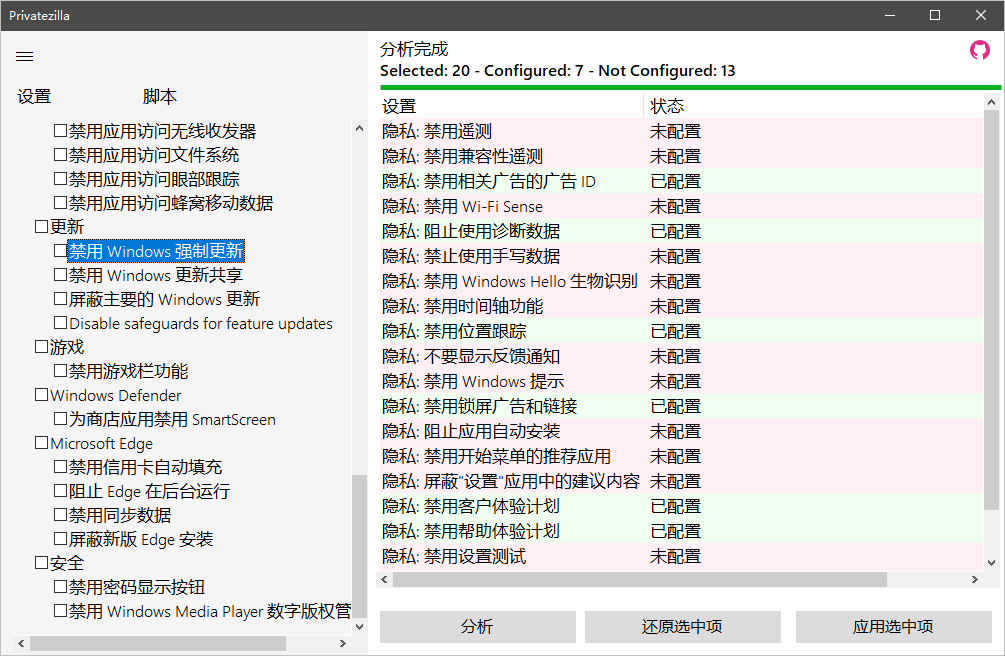Check the 更新 category checkbox
1005x656 pixels.
click(42, 226)
